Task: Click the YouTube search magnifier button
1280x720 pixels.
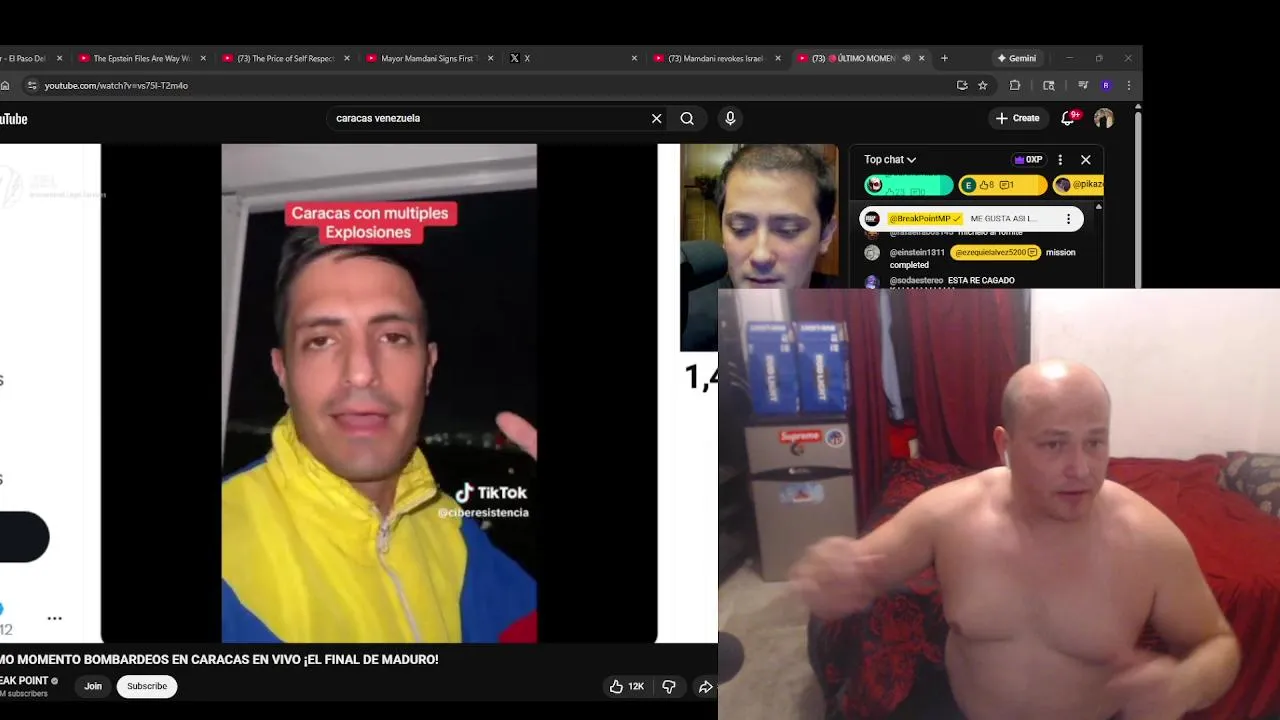Action: click(687, 118)
